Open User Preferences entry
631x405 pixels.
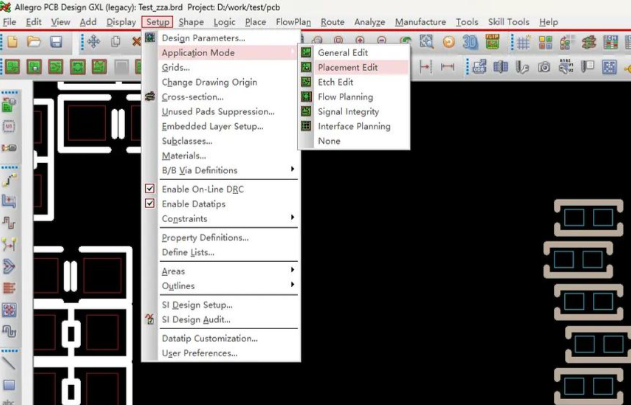click(x=199, y=353)
